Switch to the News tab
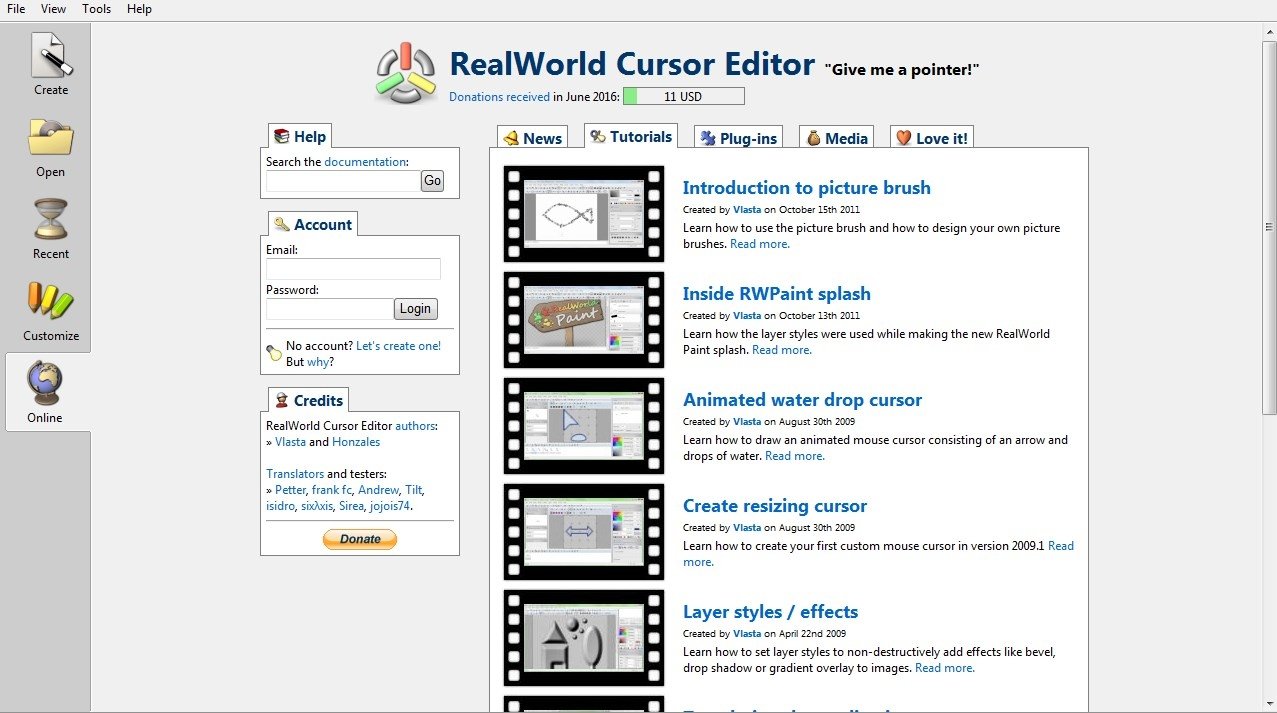Screen dimensions: 1277x713 coord(532,138)
